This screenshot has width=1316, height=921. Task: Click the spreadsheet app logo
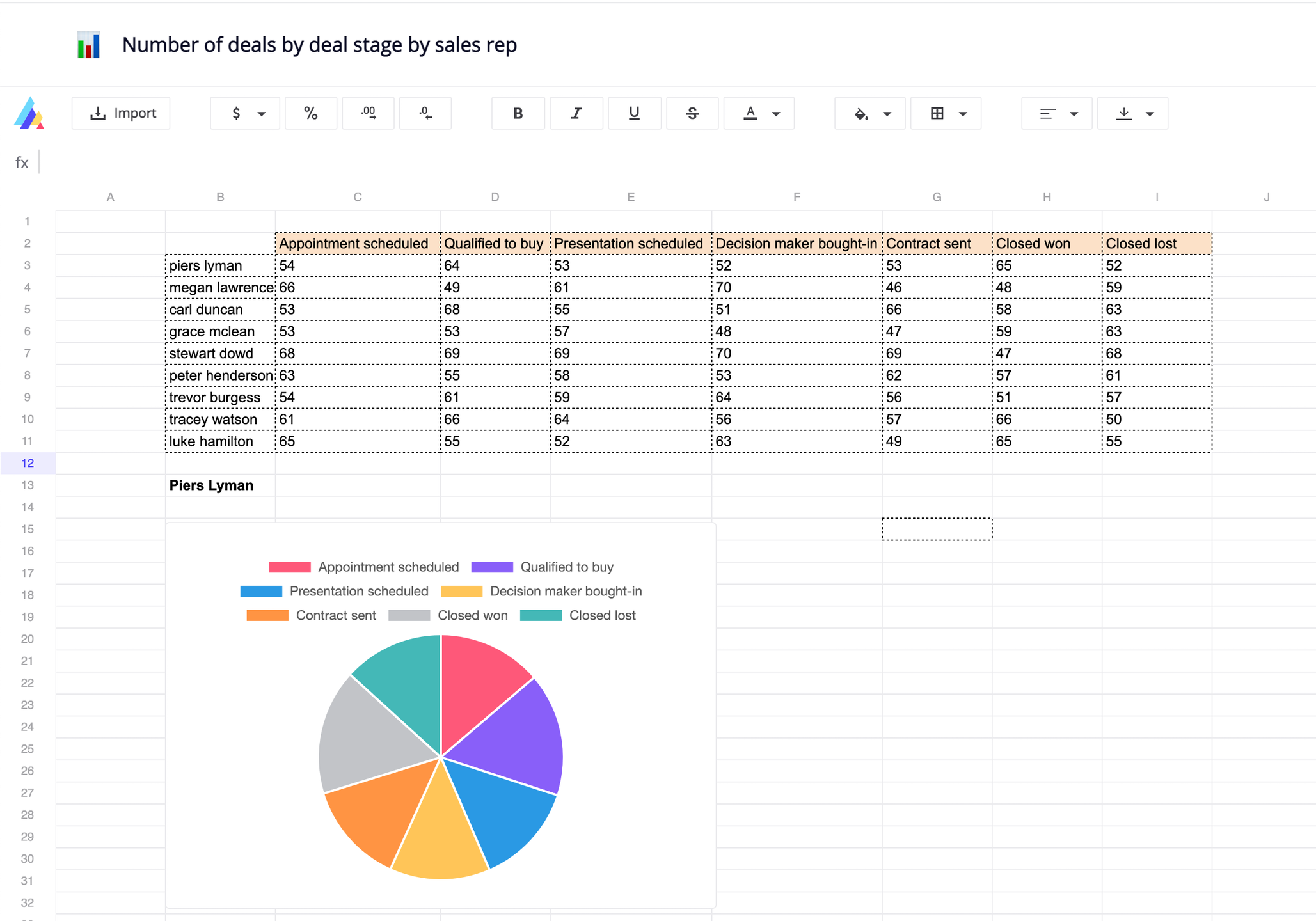(28, 113)
